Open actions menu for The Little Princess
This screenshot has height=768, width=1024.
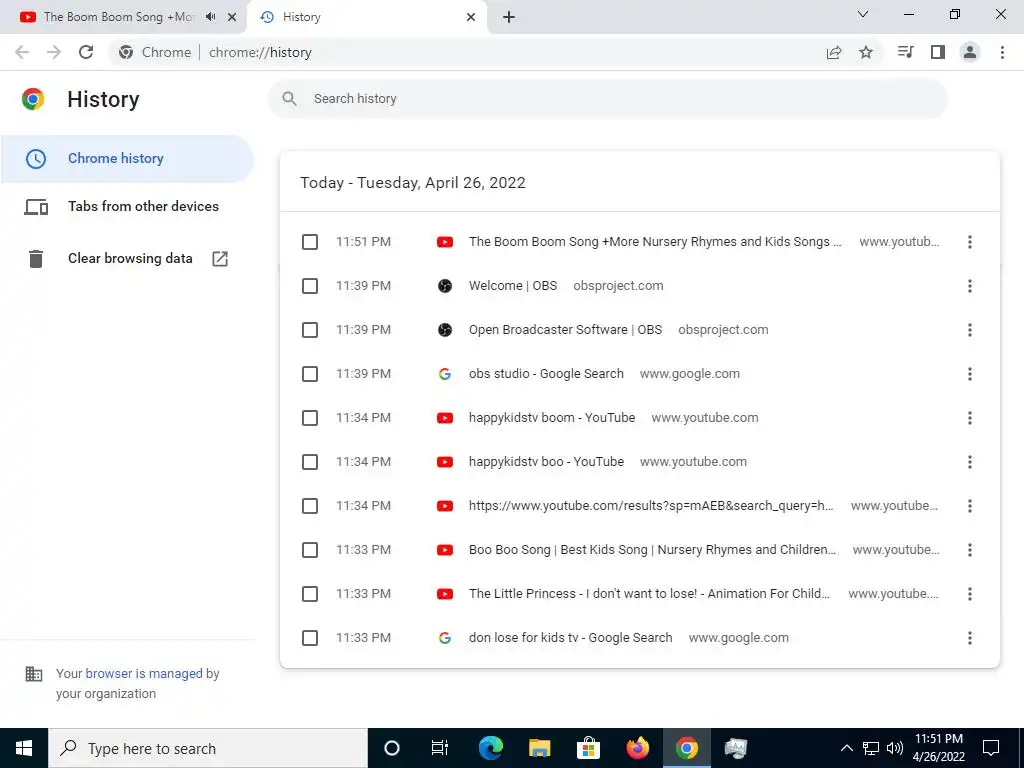[970, 594]
